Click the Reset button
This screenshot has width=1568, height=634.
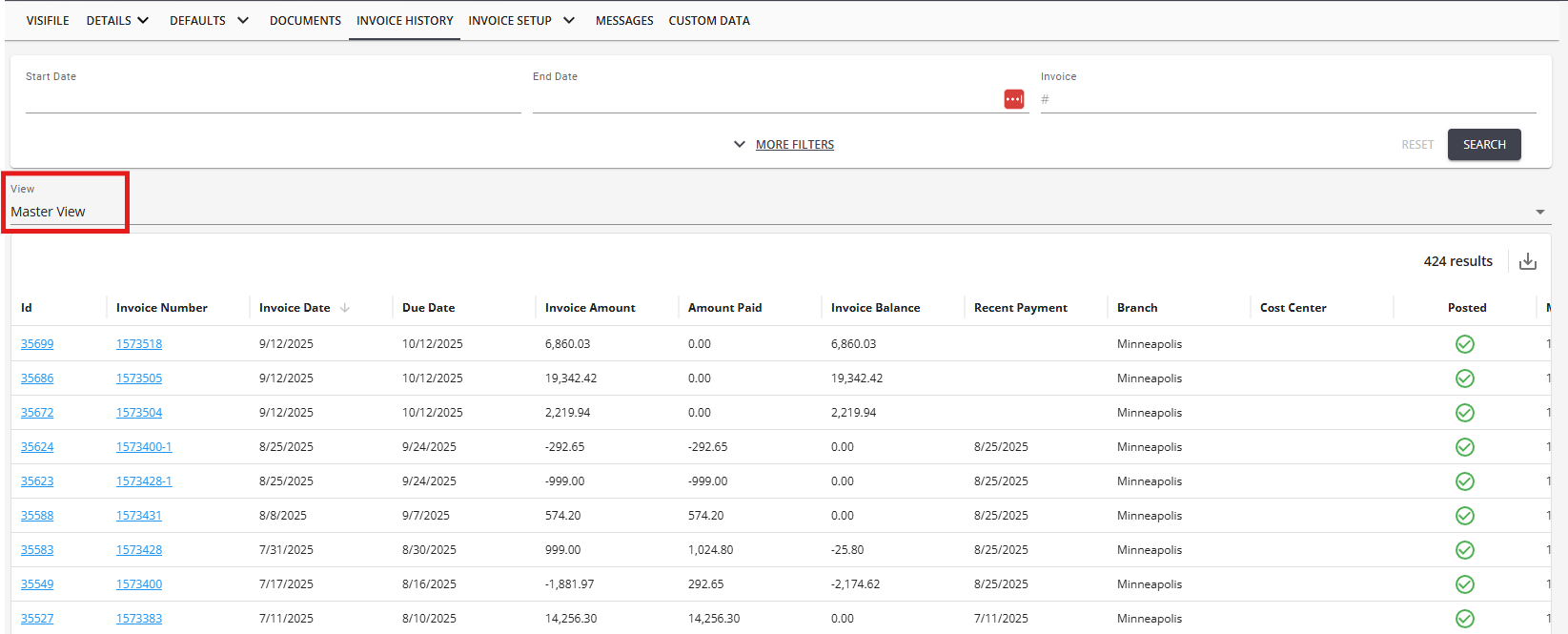point(1417,145)
